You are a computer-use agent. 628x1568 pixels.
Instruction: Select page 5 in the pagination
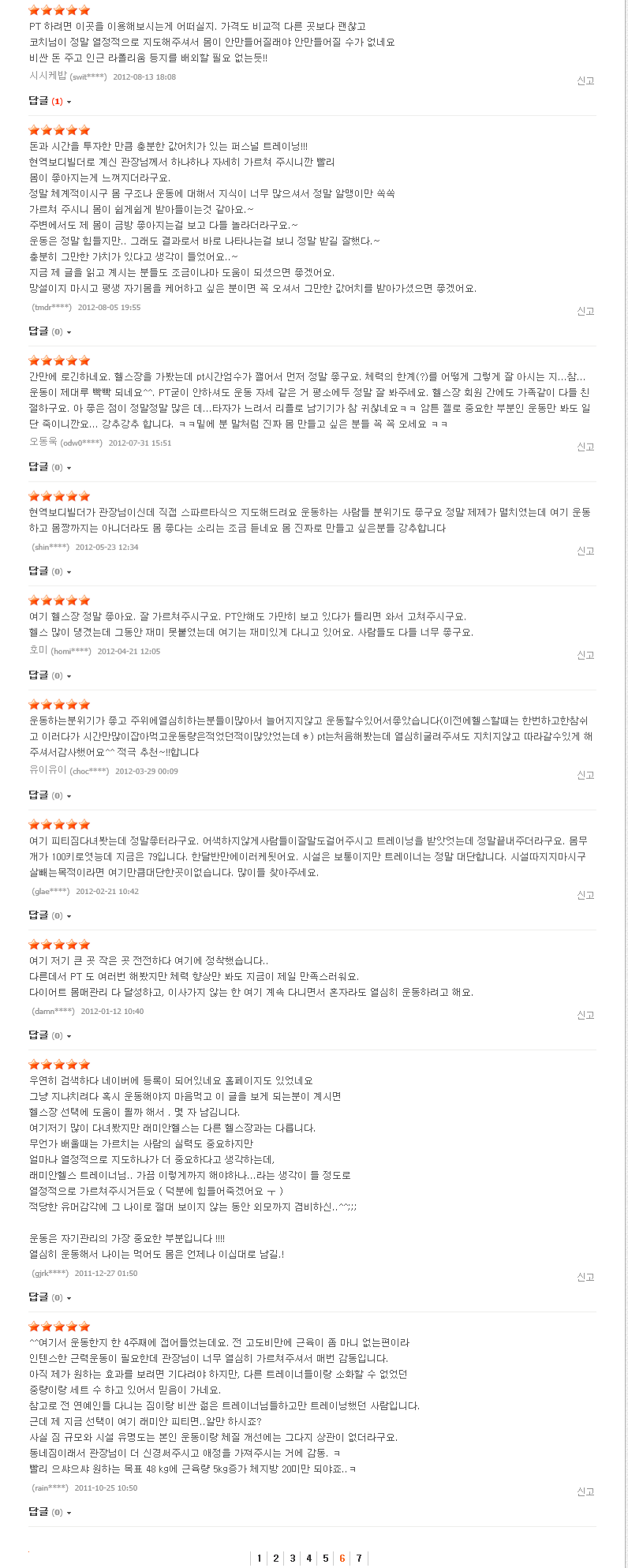tap(326, 1558)
